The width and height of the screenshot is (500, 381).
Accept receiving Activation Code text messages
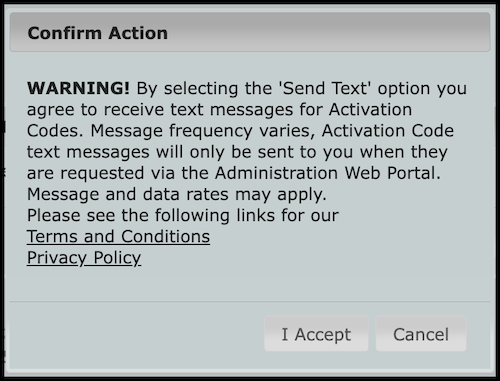coord(316,334)
